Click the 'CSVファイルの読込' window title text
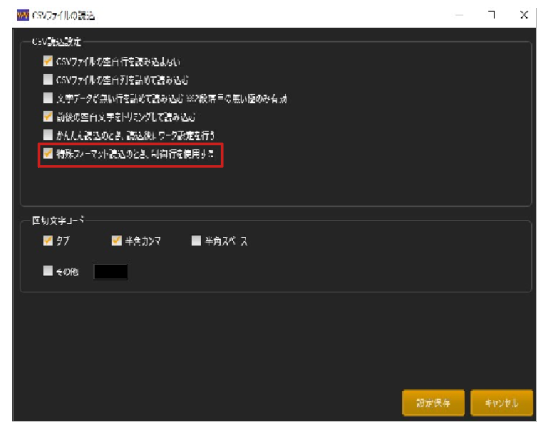This screenshot has height=435, width=549. (x=63, y=16)
